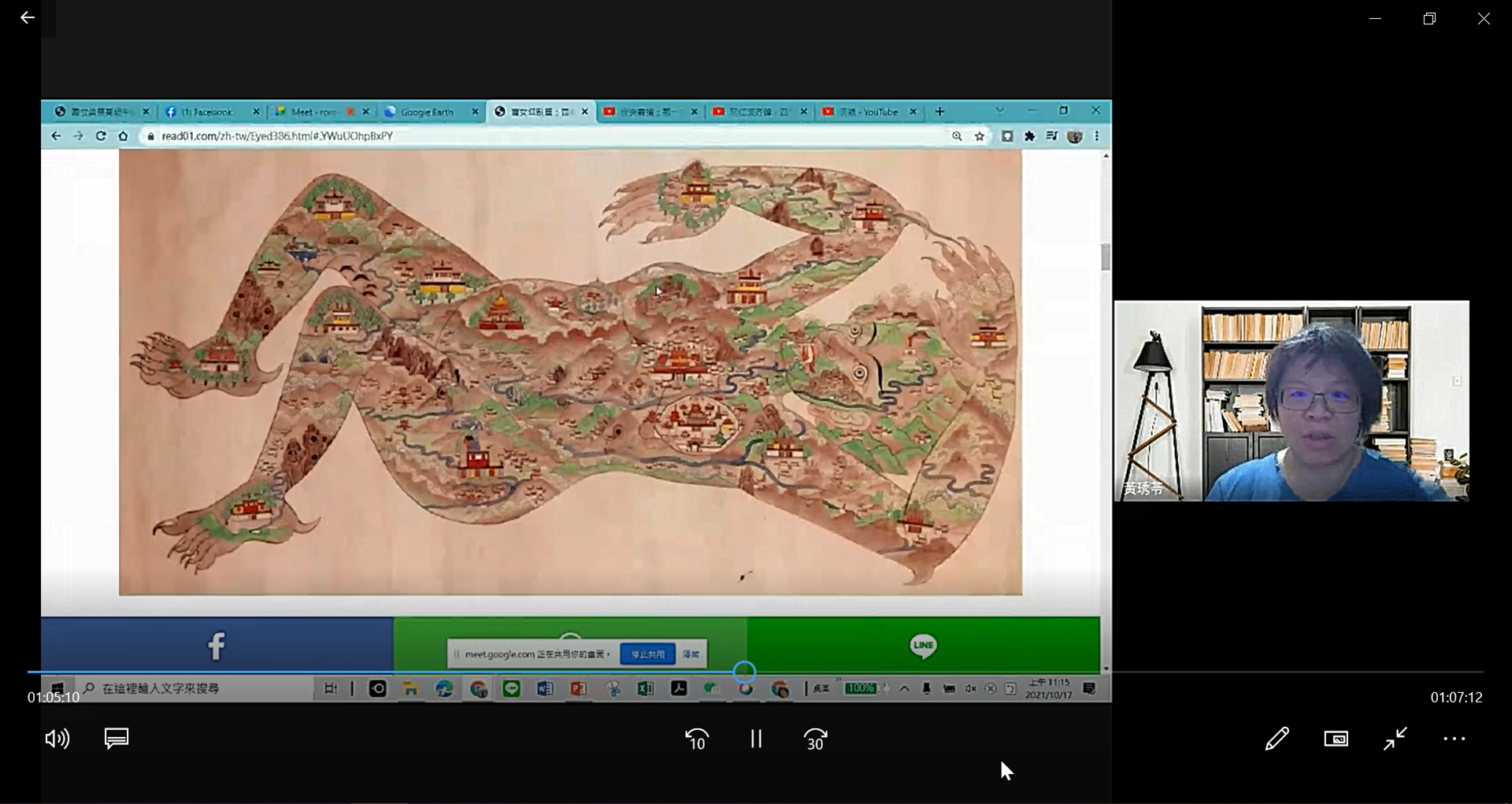Open the notification center icon
This screenshot has height=804, width=1512.
point(1089,688)
